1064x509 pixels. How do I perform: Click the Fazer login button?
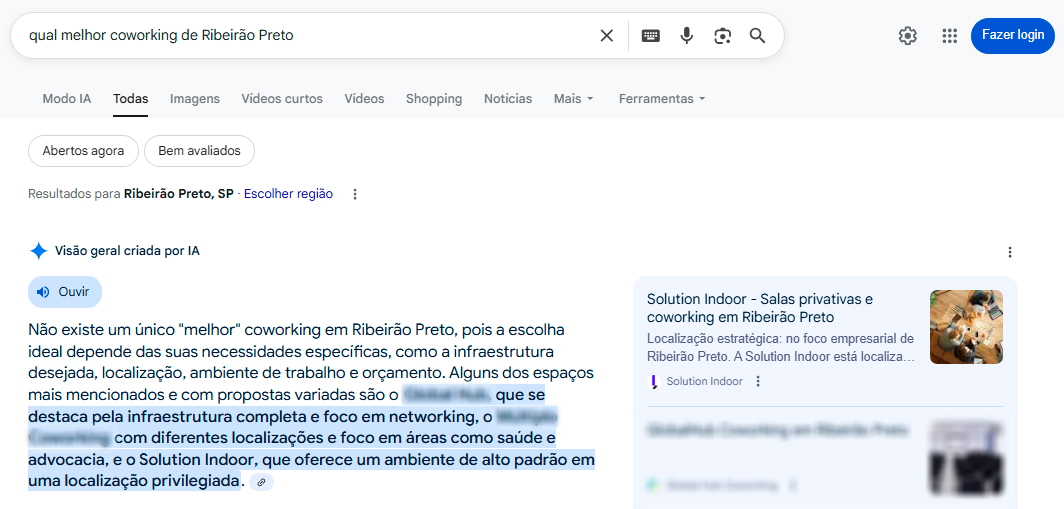pyautogui.click(x=1012, y=35)
